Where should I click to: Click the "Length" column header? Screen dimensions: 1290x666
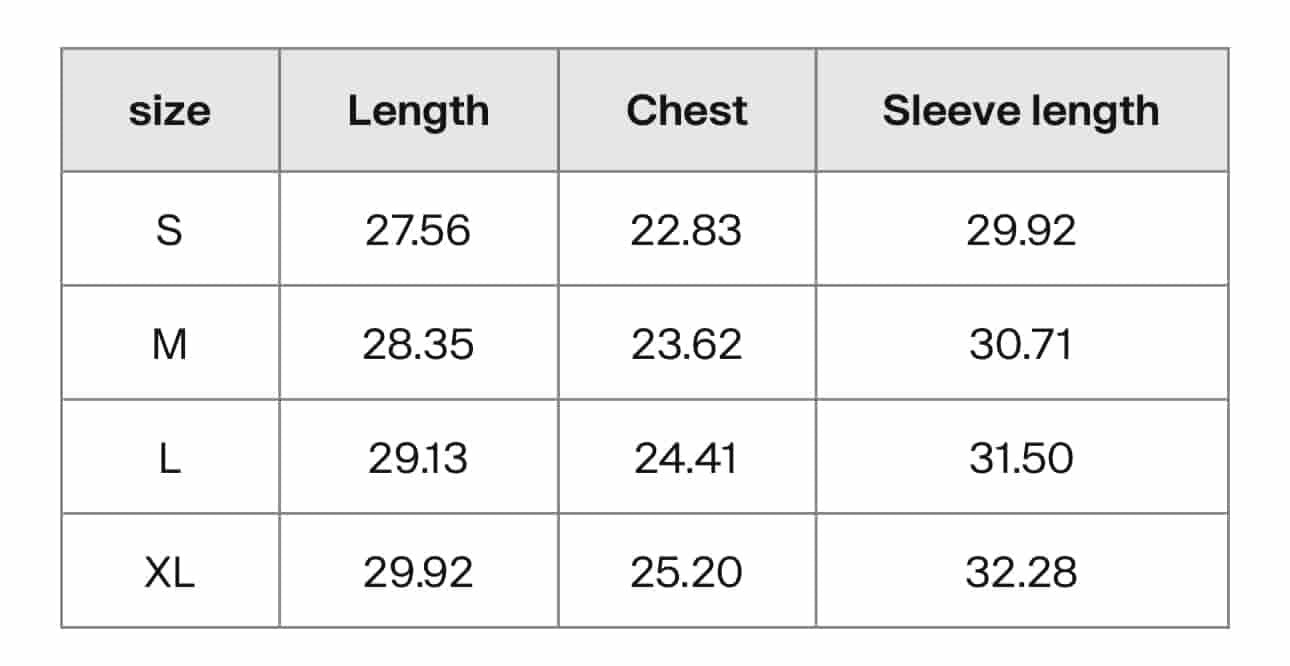(x=418, y=111)
